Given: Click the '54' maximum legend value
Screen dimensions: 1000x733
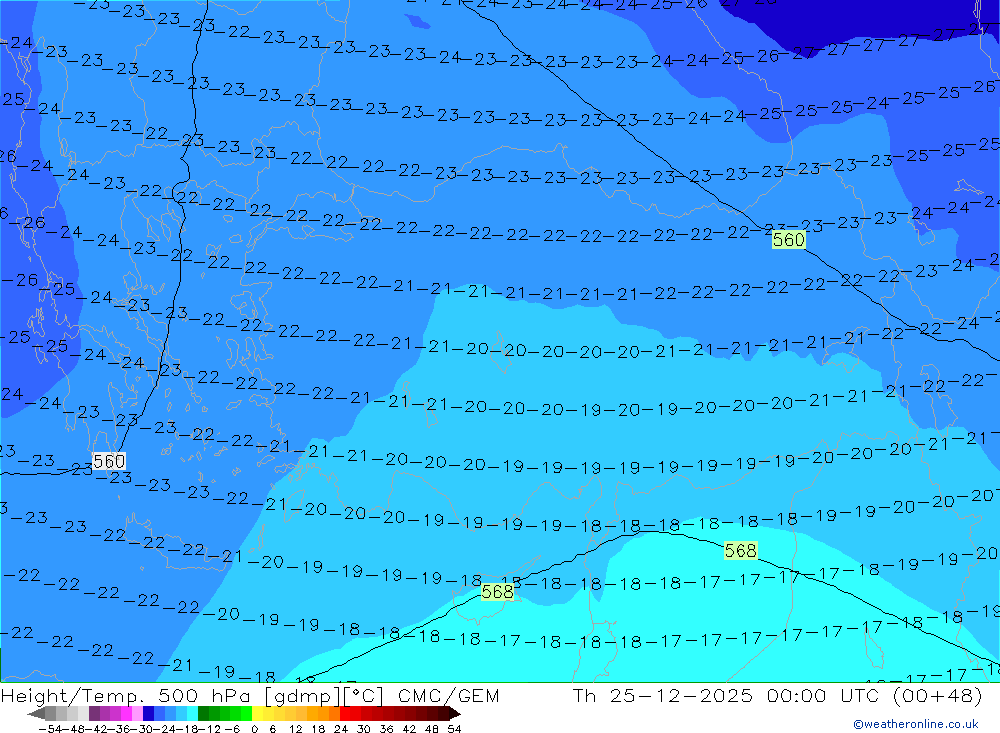Looking at the screenshot, I should (x=454, y=729).
